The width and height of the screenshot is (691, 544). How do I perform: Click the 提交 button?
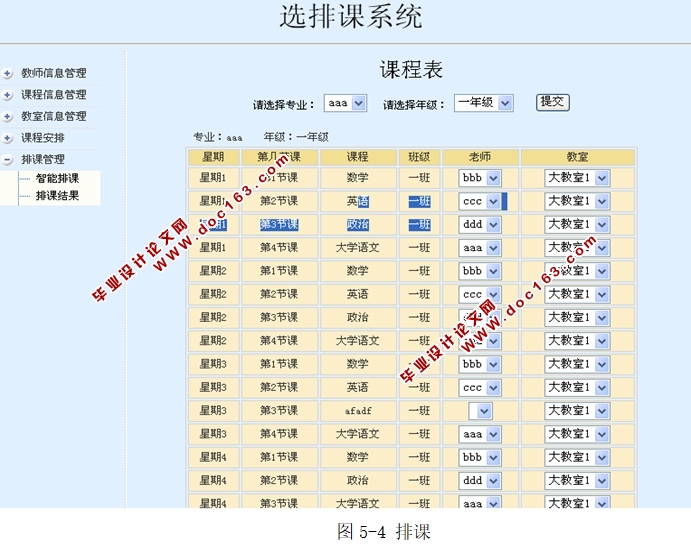tap(553, 102)
